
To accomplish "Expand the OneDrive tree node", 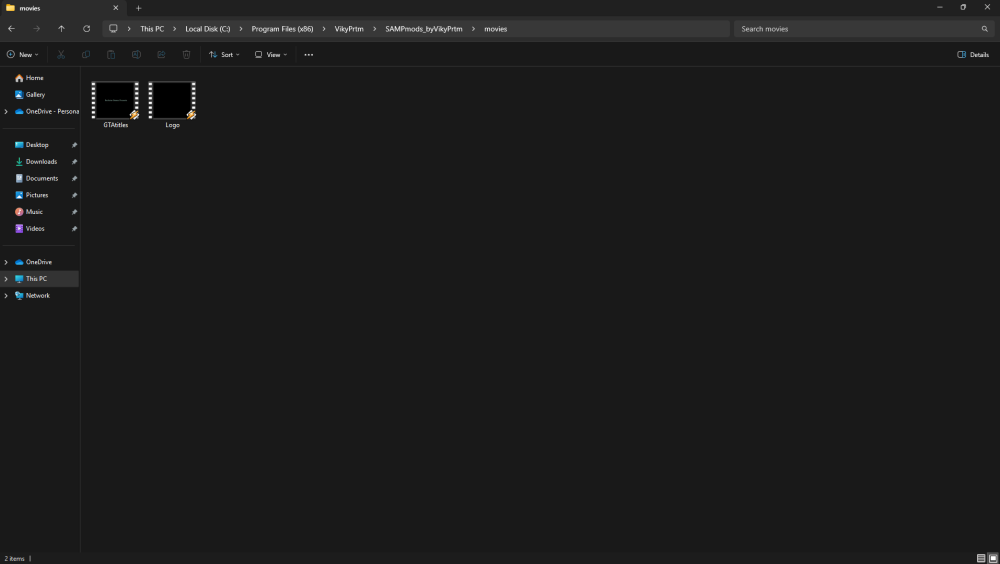I will pos(6,262).
